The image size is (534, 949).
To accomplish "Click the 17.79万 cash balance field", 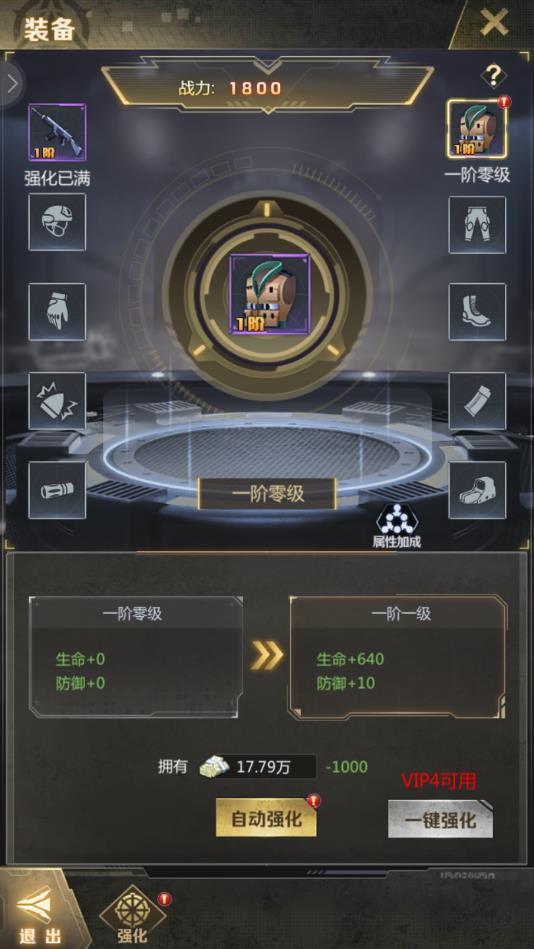I will click(x=259, y=767).
